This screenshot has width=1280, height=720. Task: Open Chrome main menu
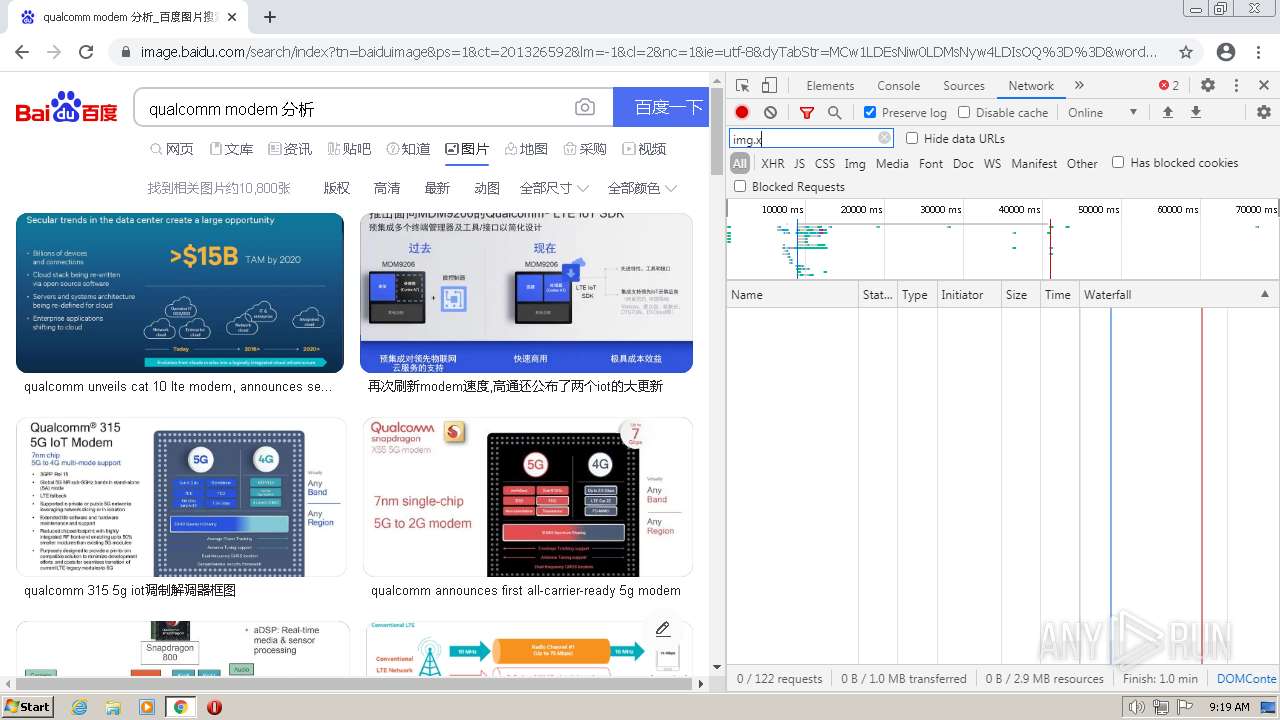[x=1259, y=52]
